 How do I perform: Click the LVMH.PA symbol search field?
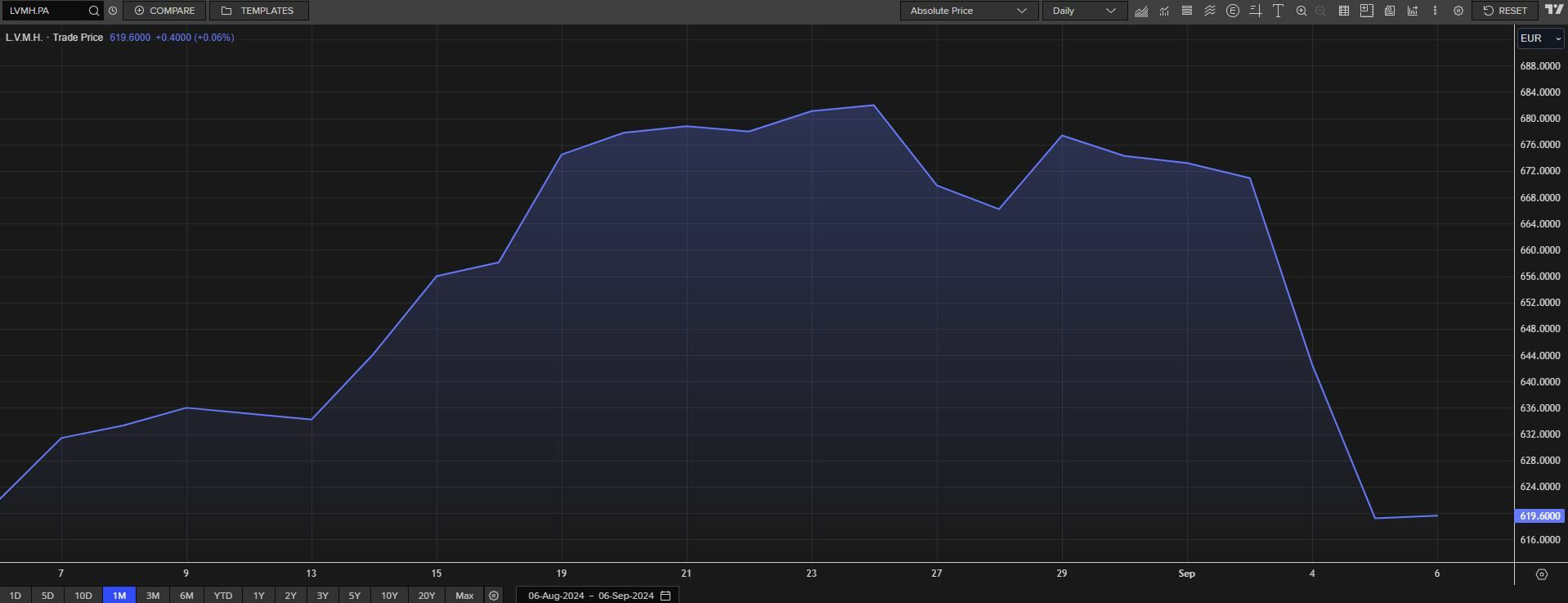point(45,11)
